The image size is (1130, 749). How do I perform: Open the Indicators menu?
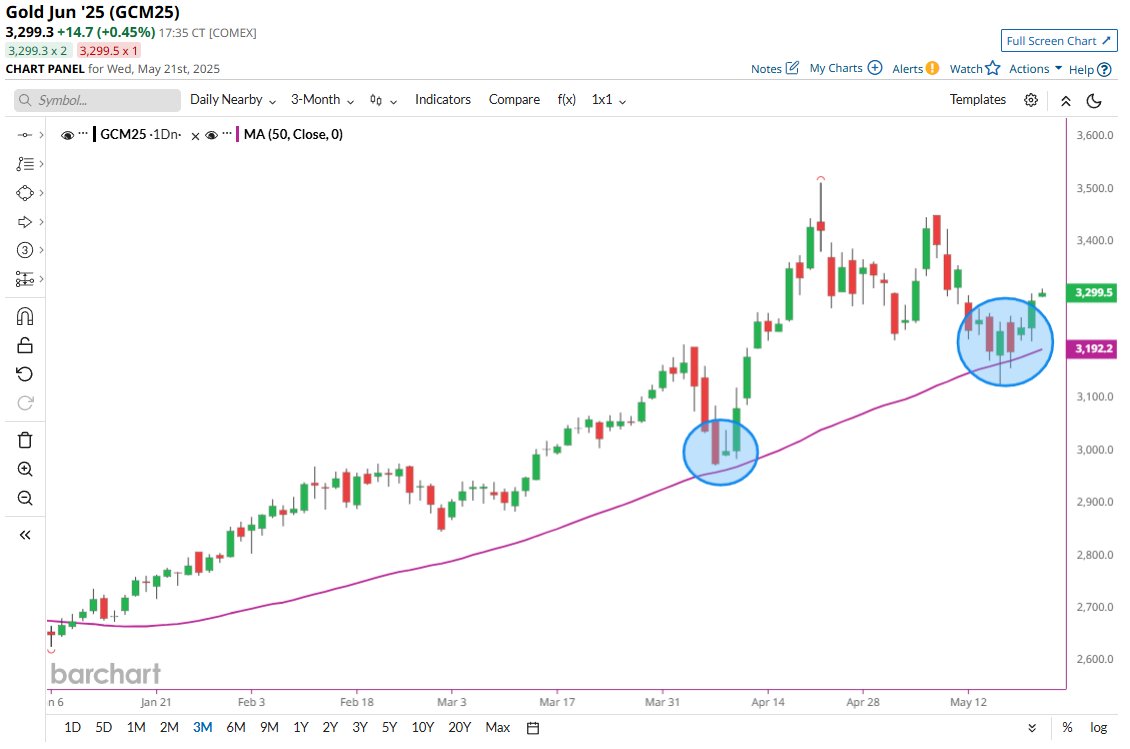pos(442,99)
